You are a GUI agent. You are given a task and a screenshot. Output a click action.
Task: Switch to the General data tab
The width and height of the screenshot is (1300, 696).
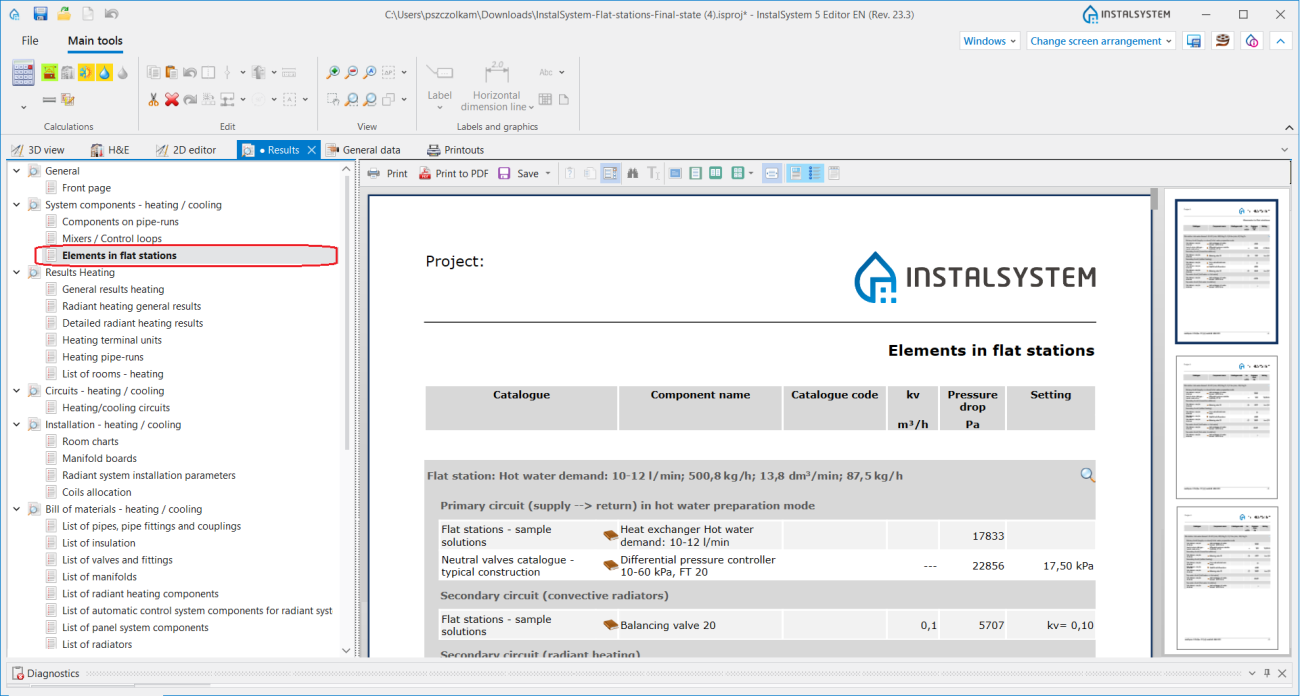click(362, 150)
